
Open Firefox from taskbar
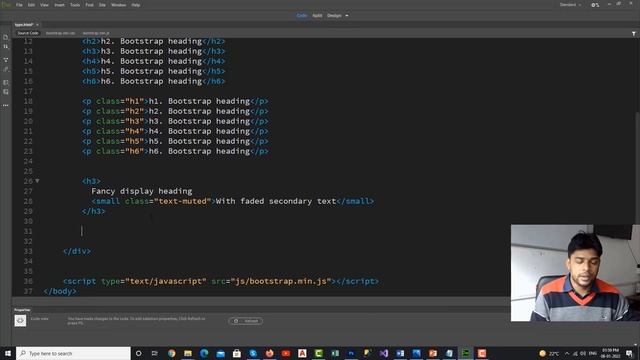point(269,353)
